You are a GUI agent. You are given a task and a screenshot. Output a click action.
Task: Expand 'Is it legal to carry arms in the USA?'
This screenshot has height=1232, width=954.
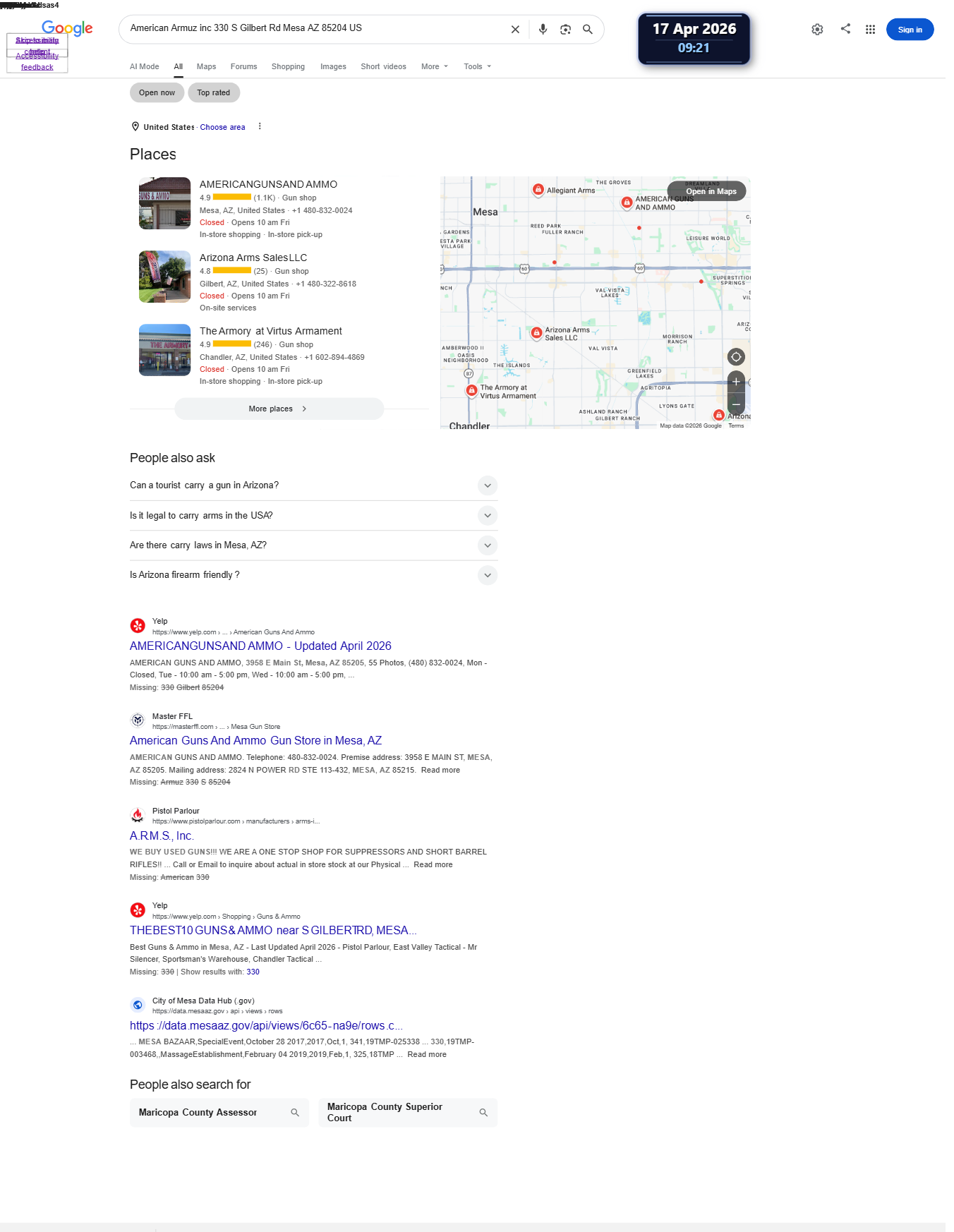coord(313,516)
